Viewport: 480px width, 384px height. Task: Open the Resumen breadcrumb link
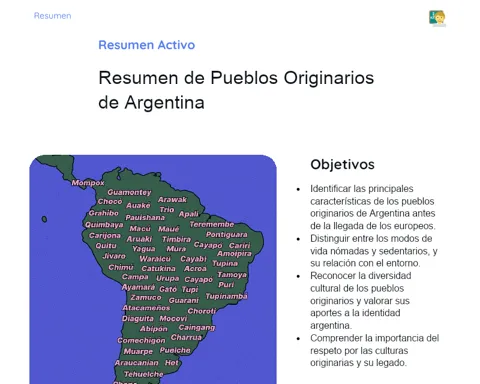[52, 16]
